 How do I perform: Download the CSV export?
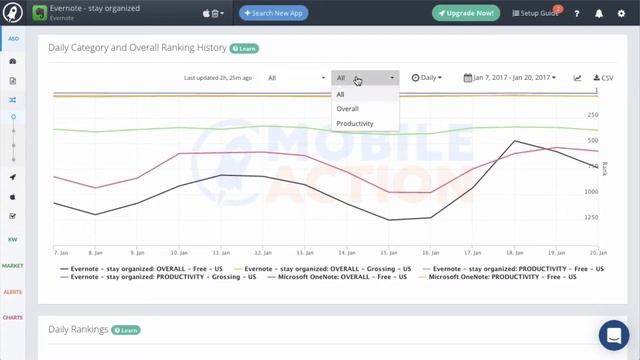(x=603, y=78)
